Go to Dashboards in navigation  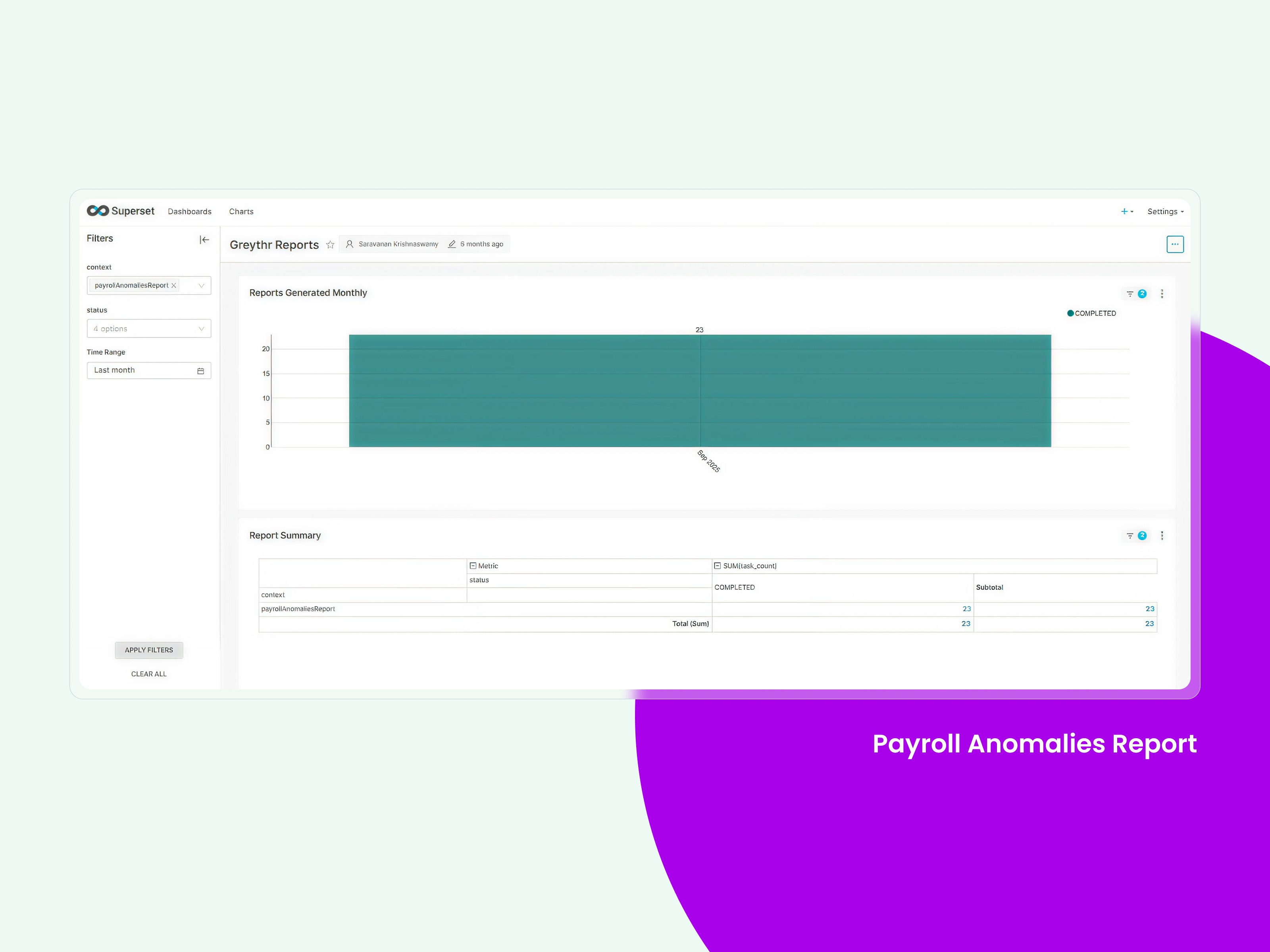click(189, 212)
